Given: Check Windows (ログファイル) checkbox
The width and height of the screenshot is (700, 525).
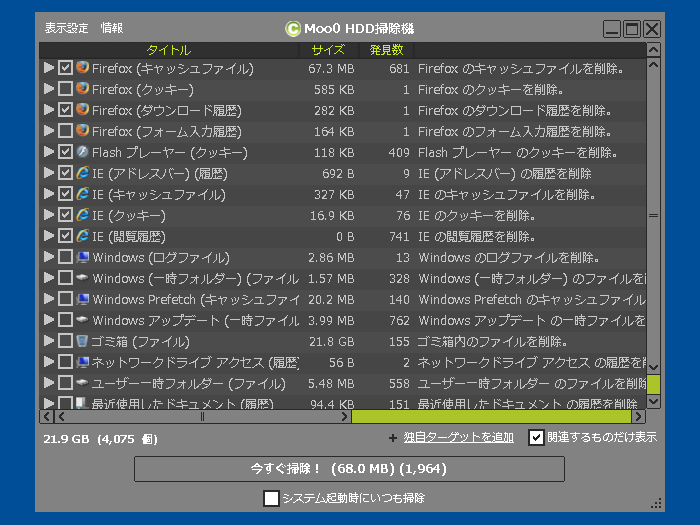Looking at the screenshot, I should (65, 257).
